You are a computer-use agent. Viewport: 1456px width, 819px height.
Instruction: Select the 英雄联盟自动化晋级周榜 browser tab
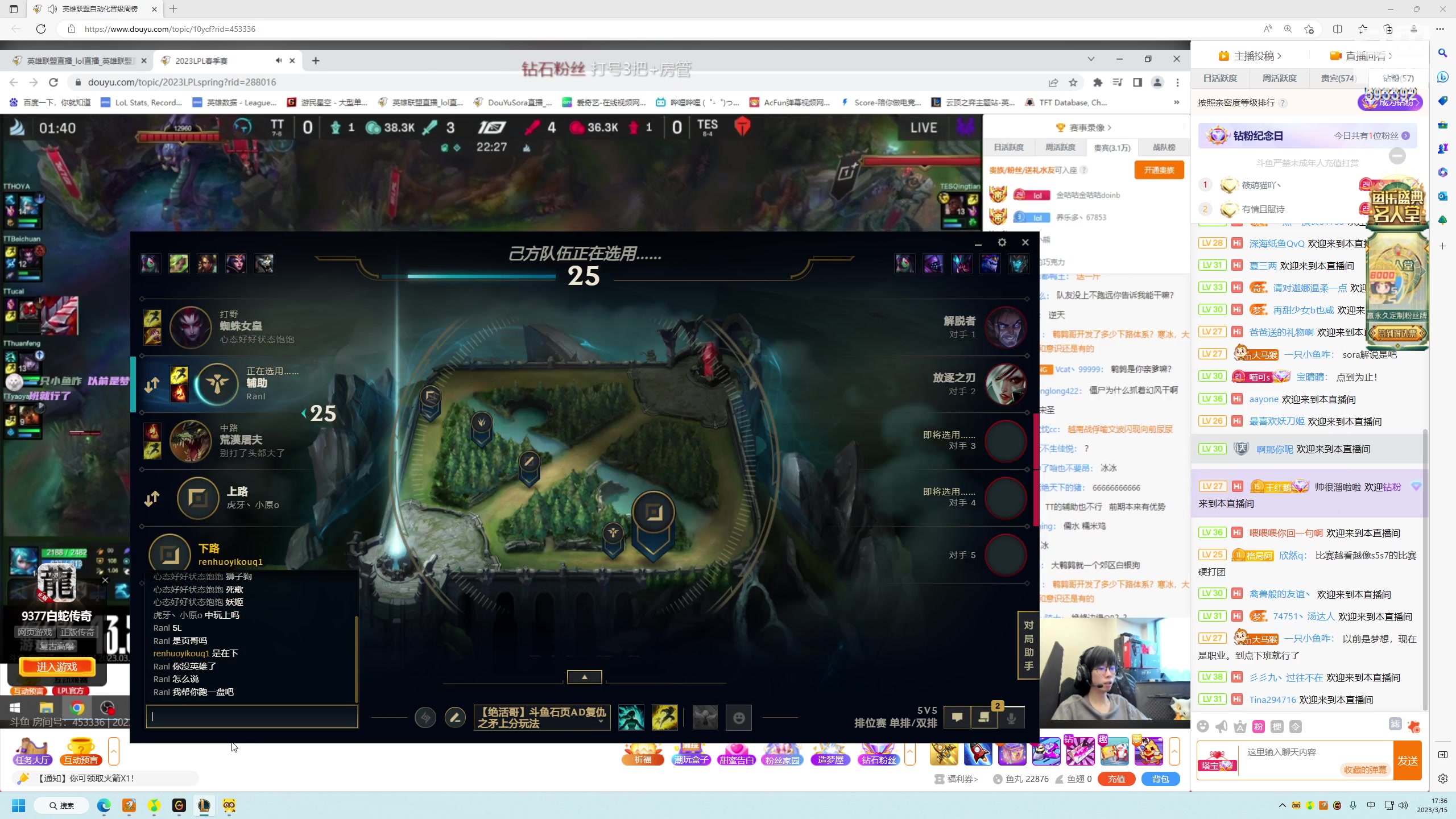pyautogui.click(x=95, y=9)
